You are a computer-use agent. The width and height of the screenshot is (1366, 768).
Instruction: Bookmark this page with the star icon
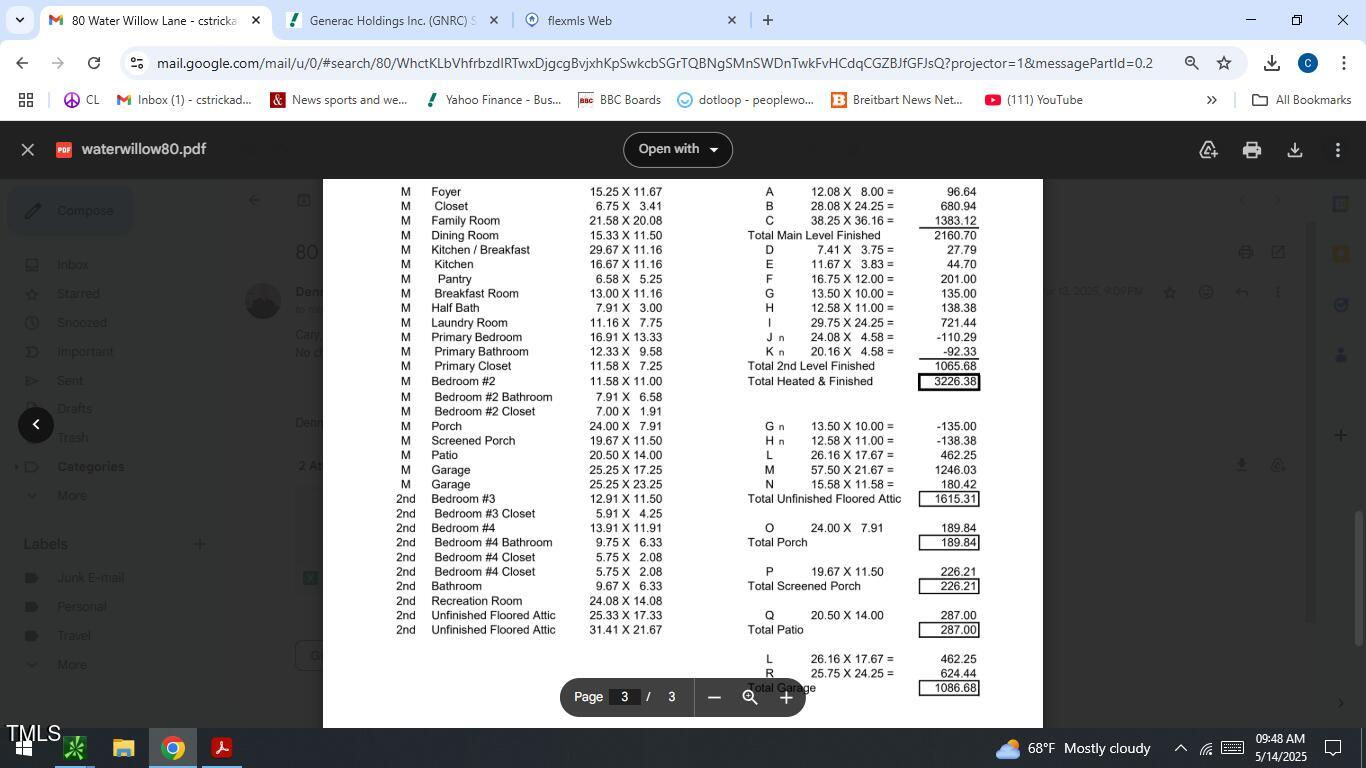[x=1224, y=63]
